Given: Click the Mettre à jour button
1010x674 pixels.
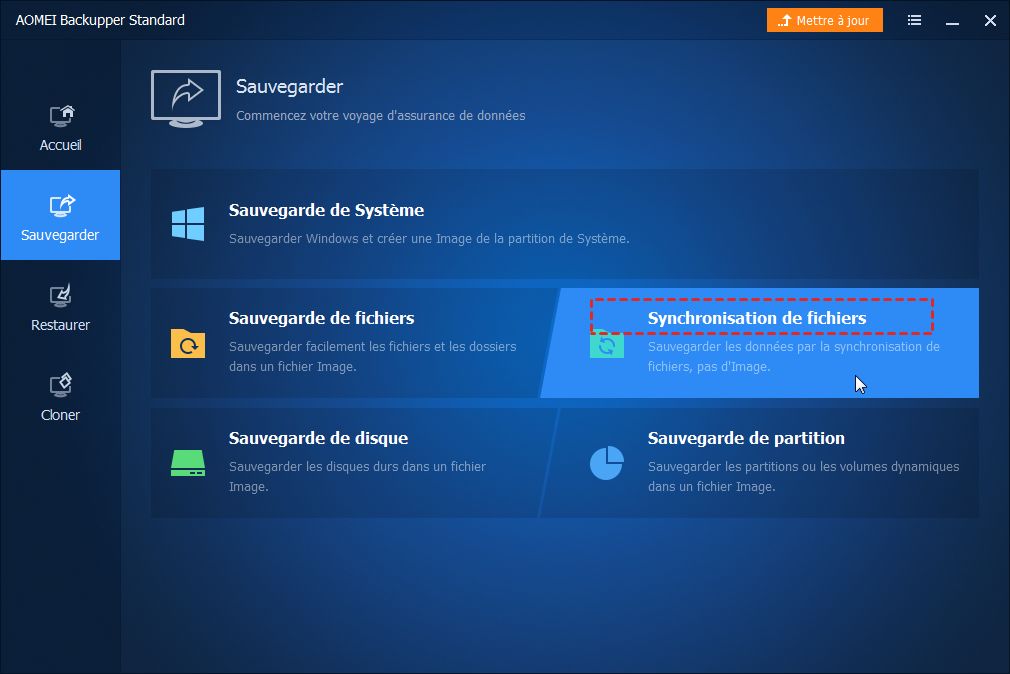Looking at the screenshot, I should click(x=824, y=21).
